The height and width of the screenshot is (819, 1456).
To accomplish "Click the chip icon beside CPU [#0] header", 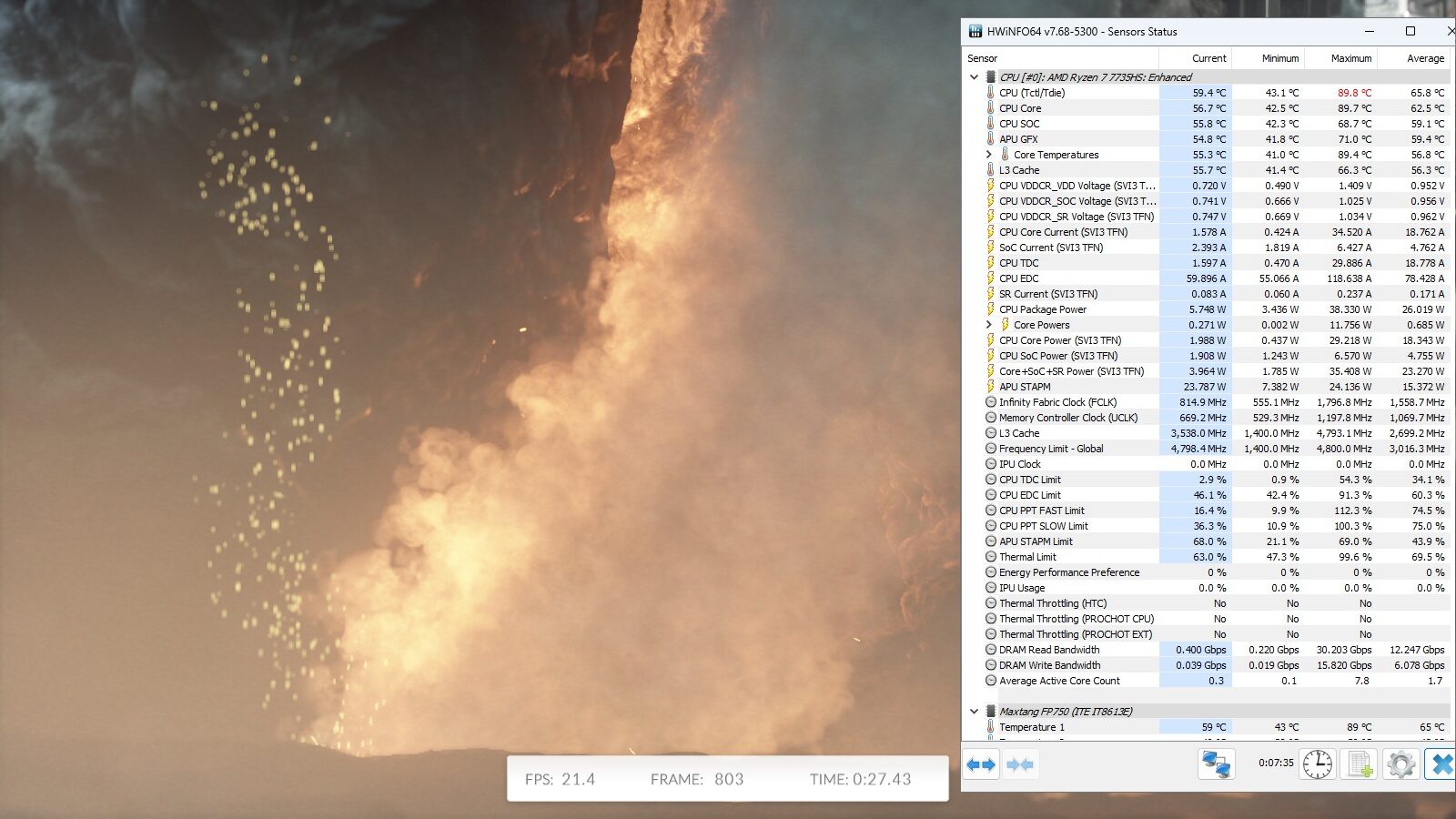I will (990, 77).
